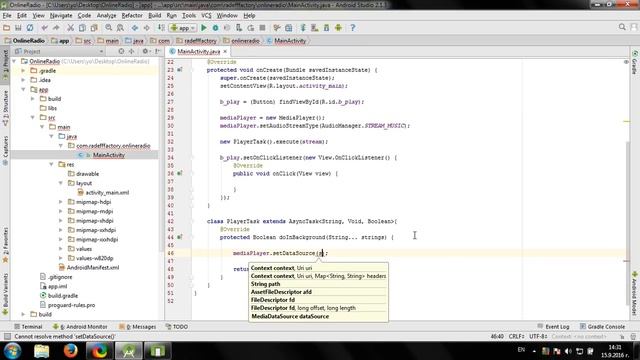Image resolution: width=640 pixels, height=360 pixels.
Task: Open the VCS menu
Action: [x=206, y=16]
